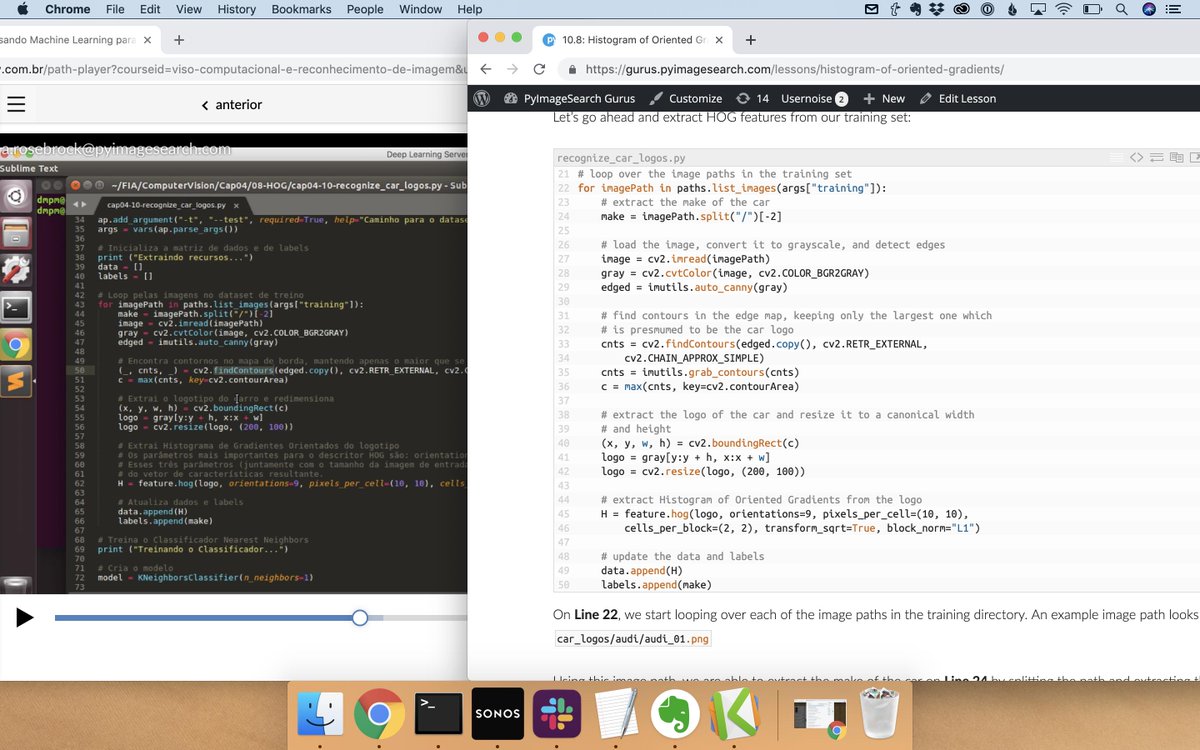This screenshot has height=750, width=1200.
Task: Click the system tools wrench icon in video
Action: coord(16,271)
